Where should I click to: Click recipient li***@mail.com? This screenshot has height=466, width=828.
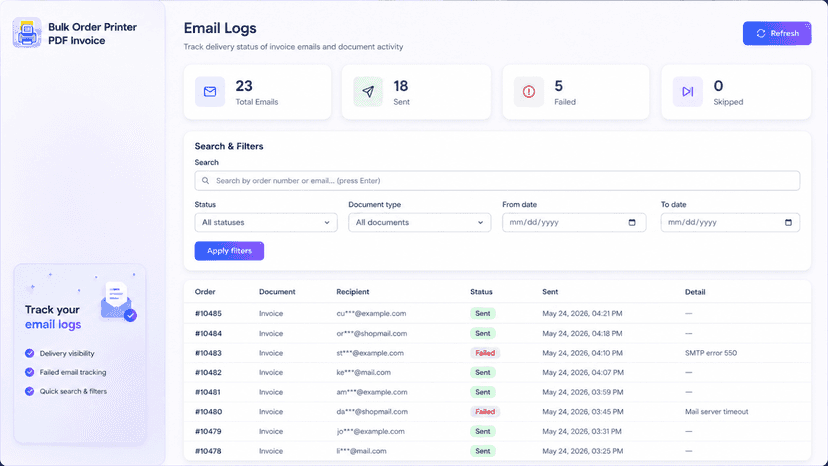point(361,451)
